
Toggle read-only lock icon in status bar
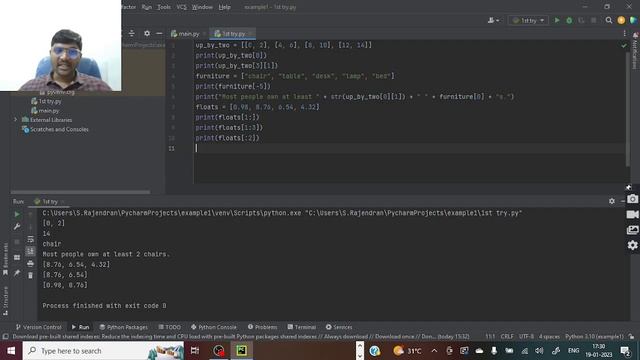[x=631, y=337]
